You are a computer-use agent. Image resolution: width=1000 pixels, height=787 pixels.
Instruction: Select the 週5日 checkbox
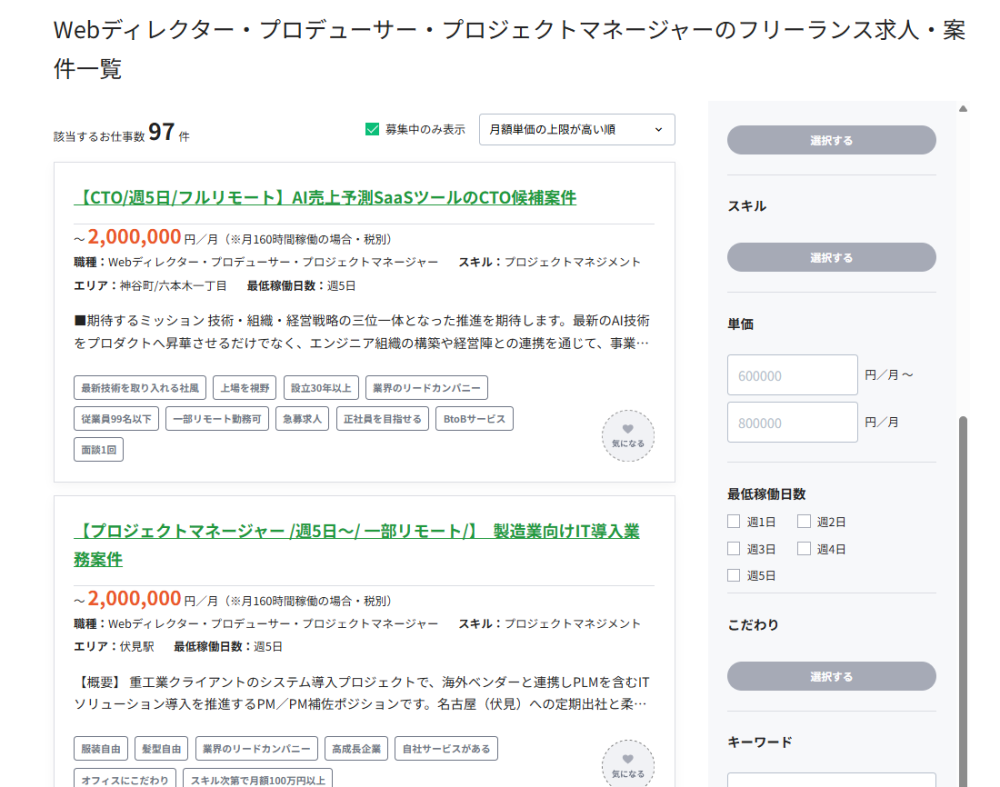point(734,575)
